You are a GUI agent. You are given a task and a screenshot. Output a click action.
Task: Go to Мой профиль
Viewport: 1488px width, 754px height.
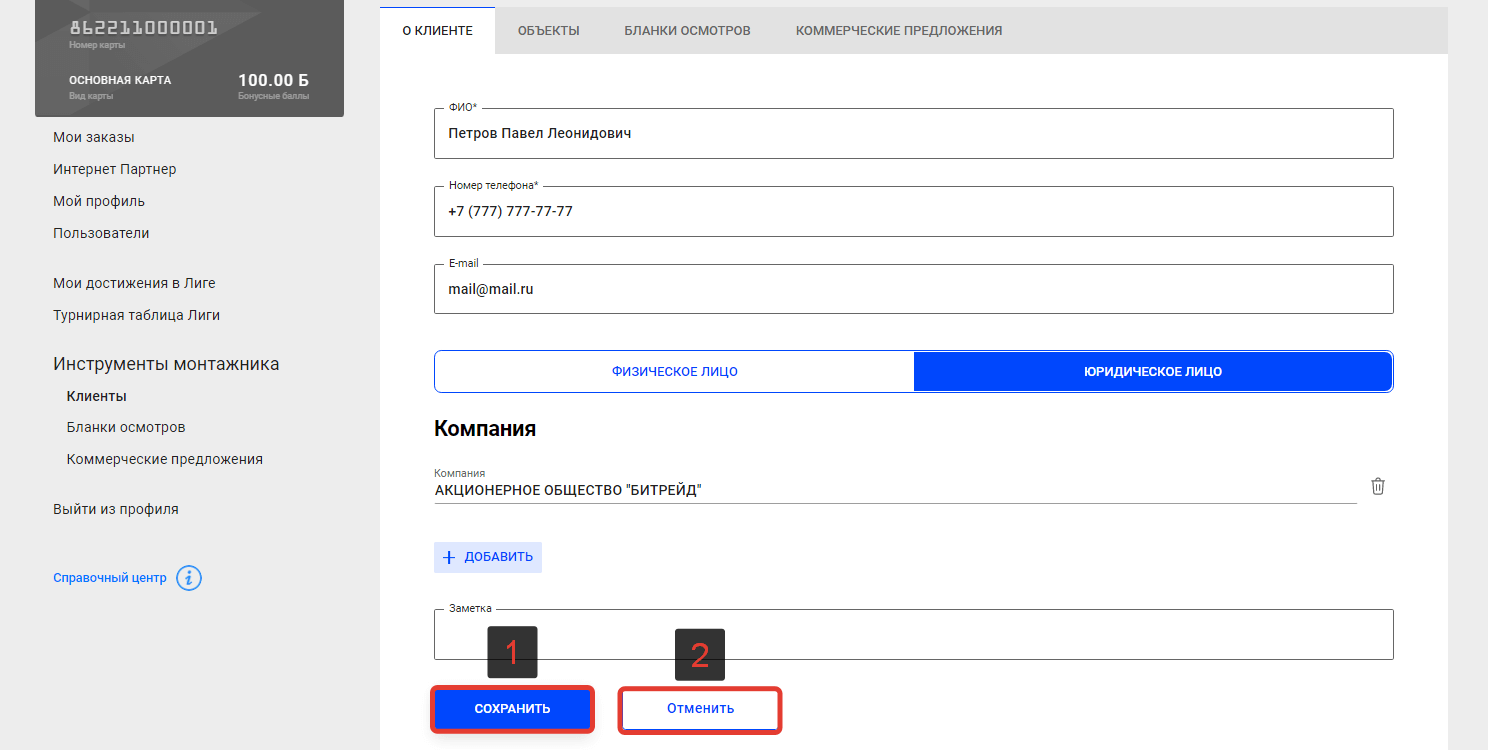[99, 201]
